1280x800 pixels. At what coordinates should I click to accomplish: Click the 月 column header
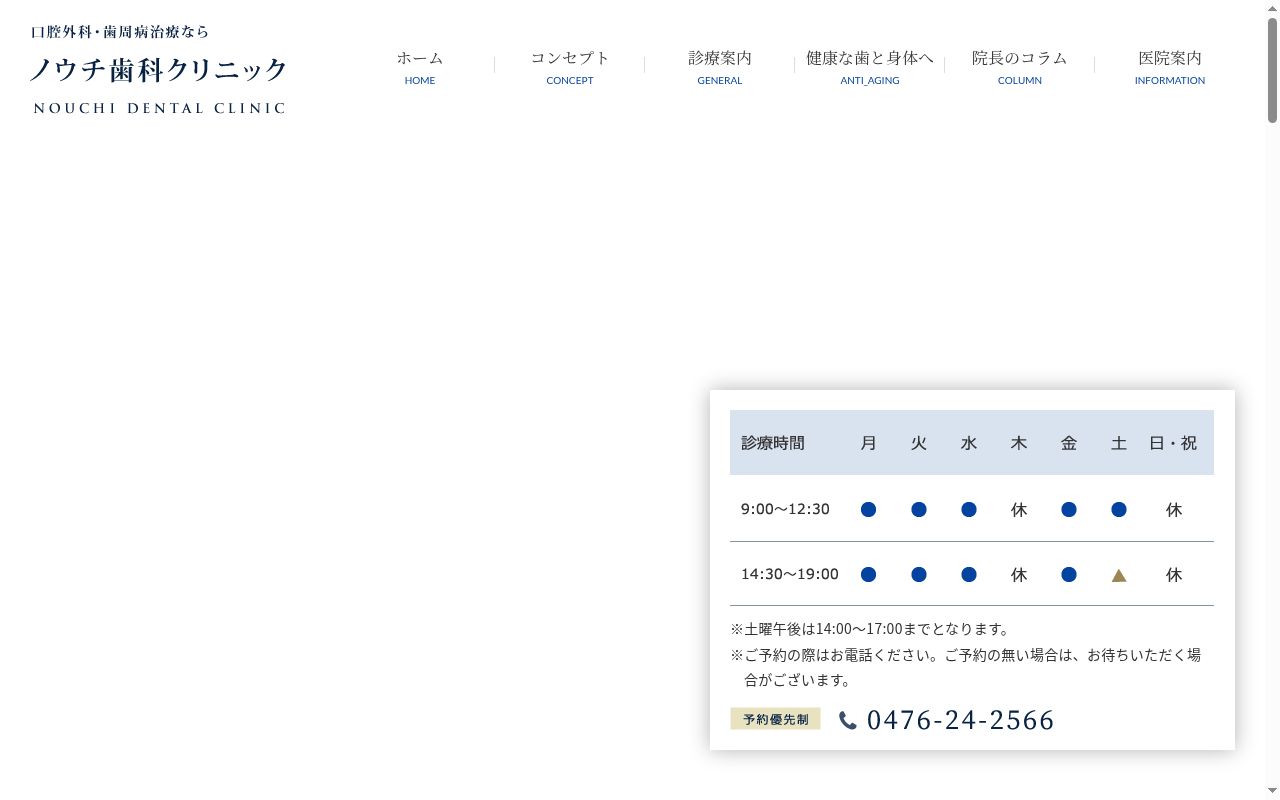pos(868,443)
